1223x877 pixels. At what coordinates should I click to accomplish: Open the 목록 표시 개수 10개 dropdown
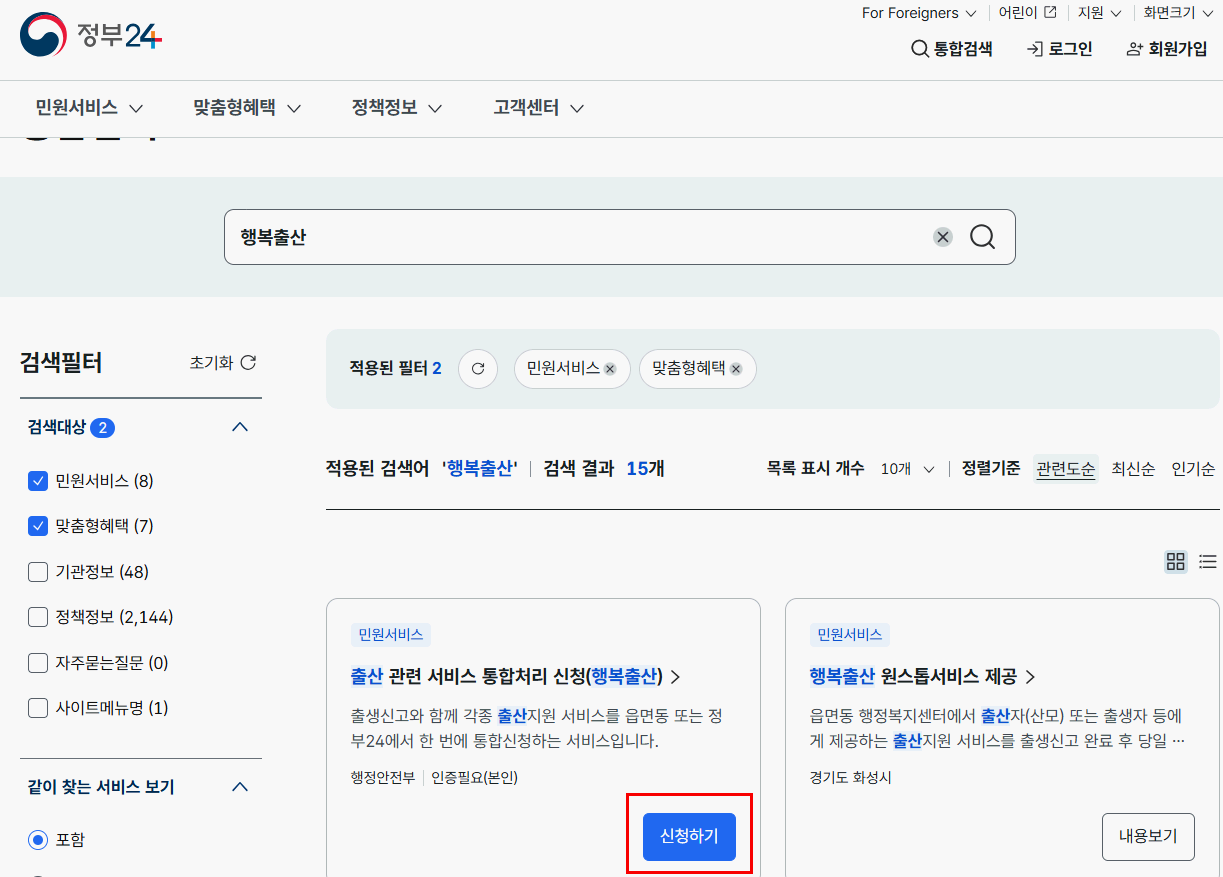[x=906, y=468]
